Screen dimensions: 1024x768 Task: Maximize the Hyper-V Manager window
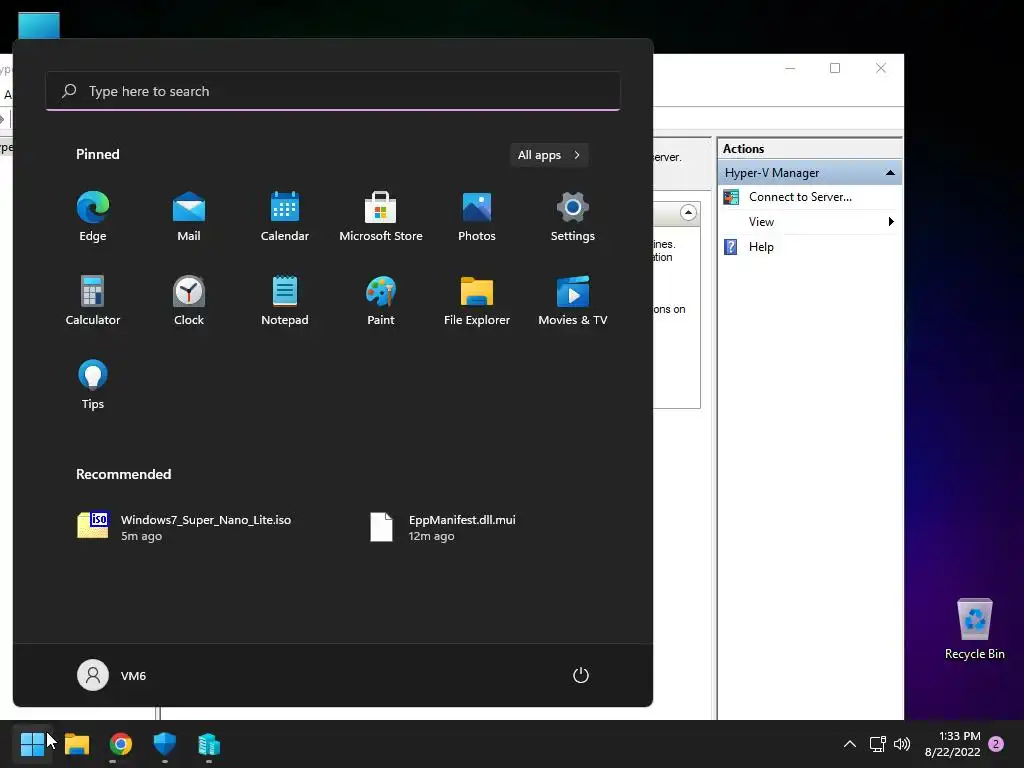tap(835, 68)
